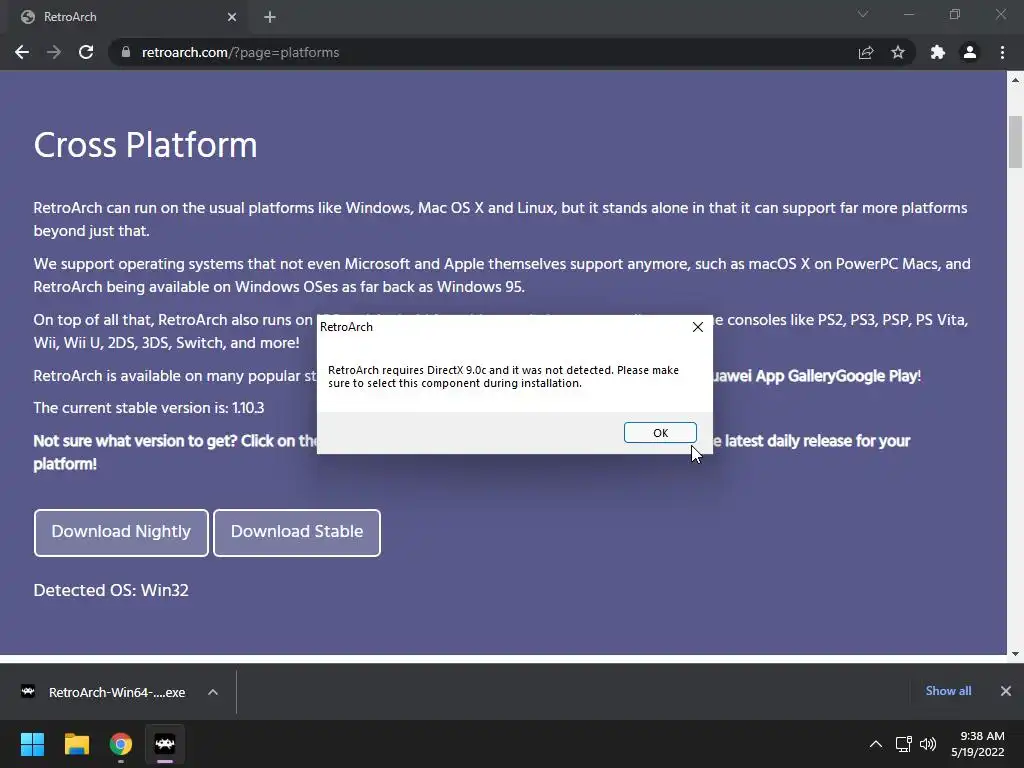Open File Explorer from the taskbar
This screenshot has width=1024, height=768.
click(x=76, y=744)
